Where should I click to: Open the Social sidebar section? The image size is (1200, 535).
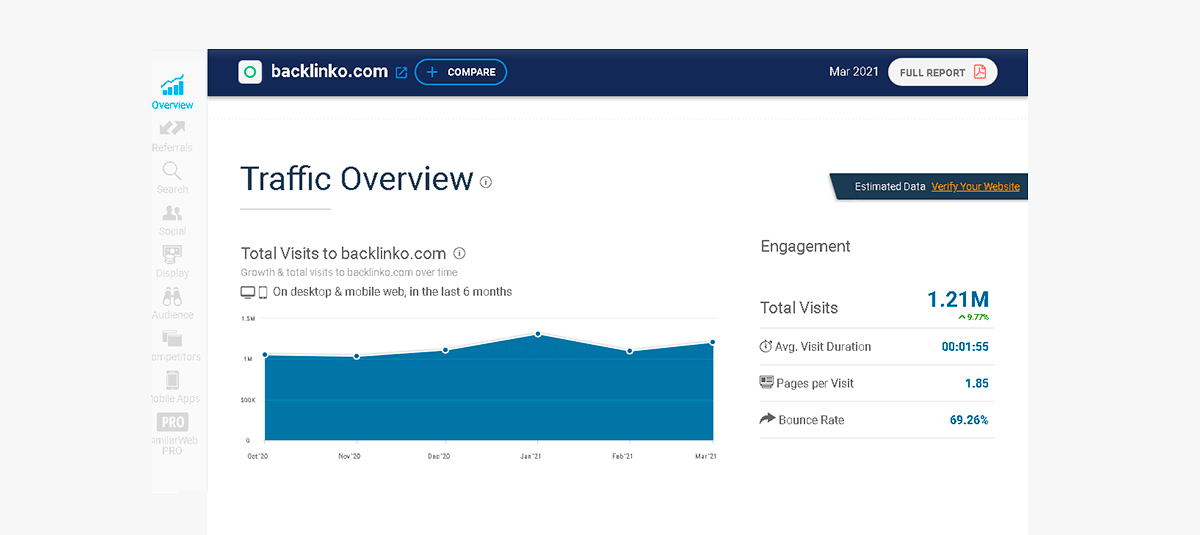coord(172,220)
